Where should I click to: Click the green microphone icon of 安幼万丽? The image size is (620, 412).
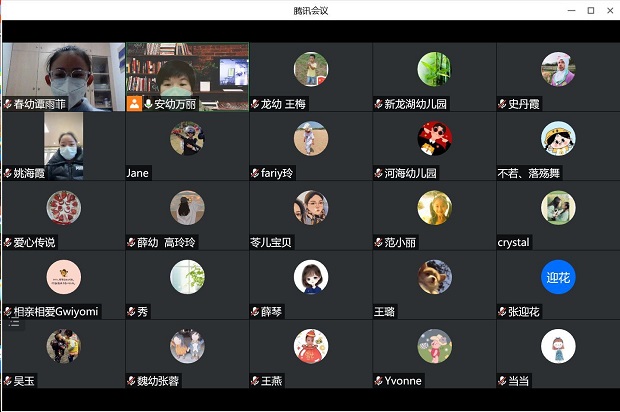tap(149, 104)
